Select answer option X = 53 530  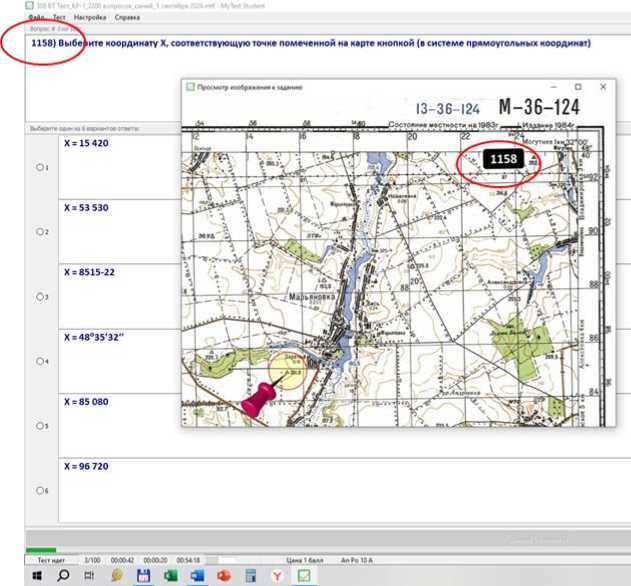click(x=40, y=231)
